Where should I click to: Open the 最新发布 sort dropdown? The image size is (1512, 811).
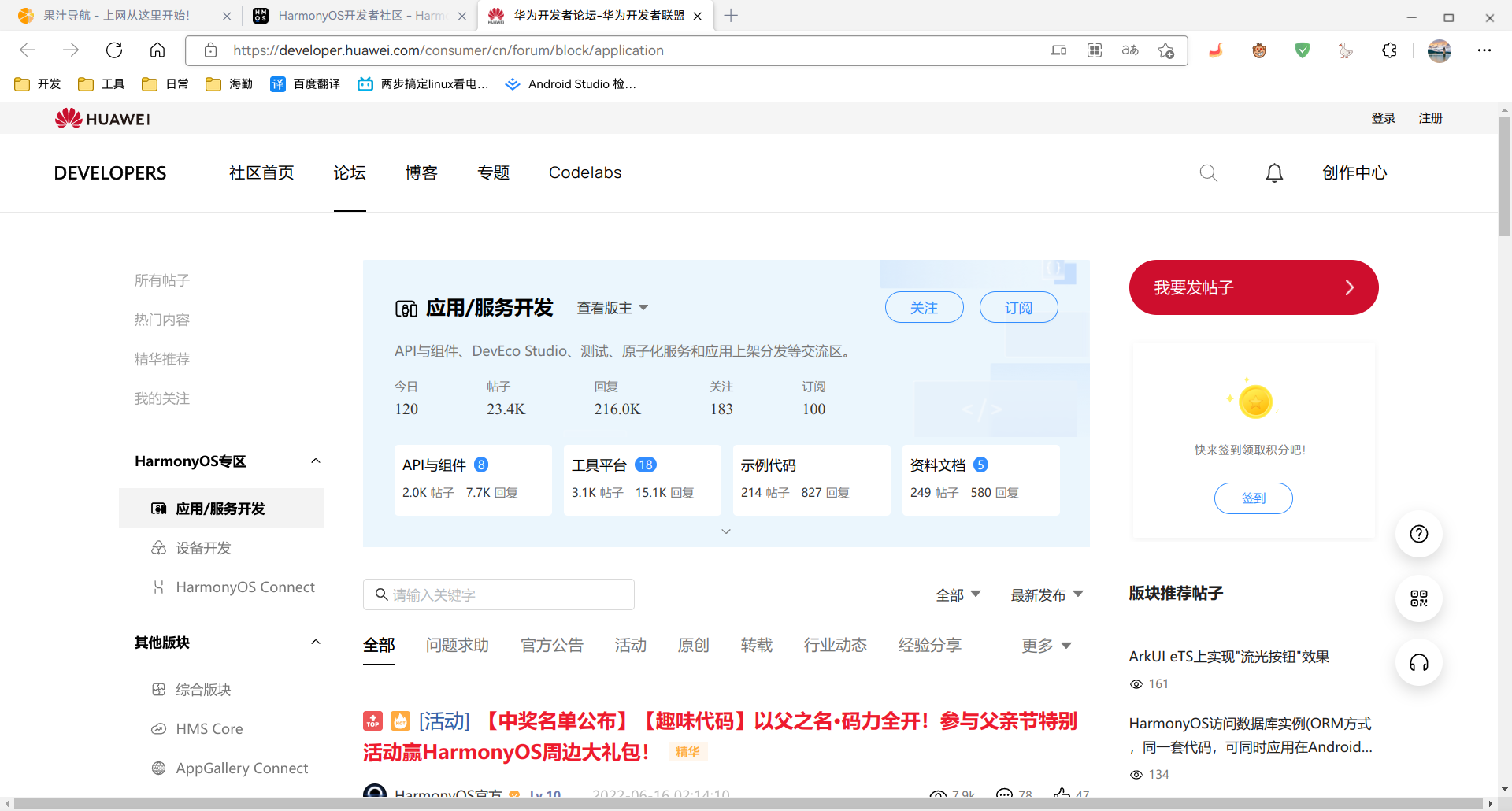(1047, 595)
